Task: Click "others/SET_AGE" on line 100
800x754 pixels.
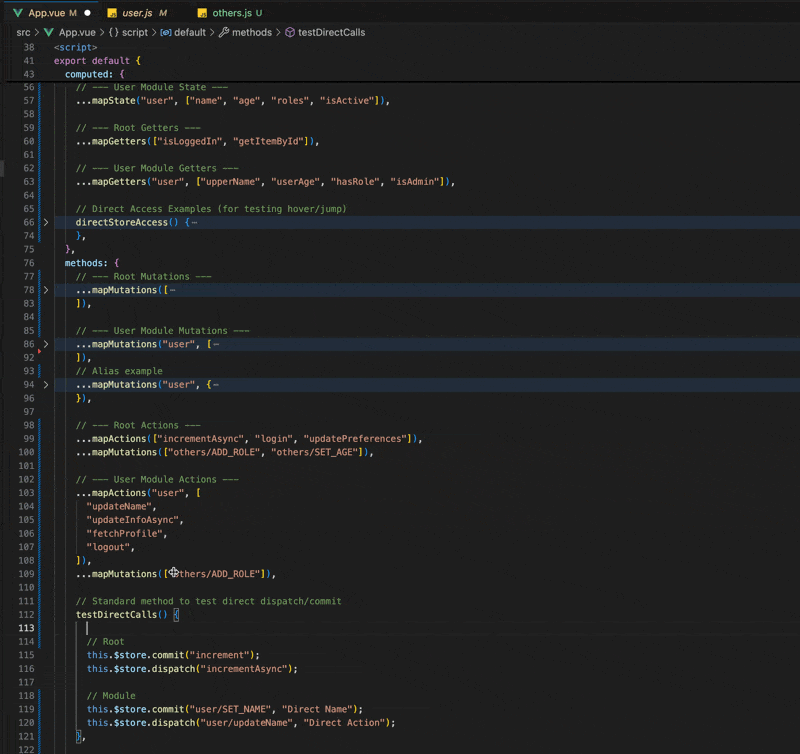Action: coord(315,453)
